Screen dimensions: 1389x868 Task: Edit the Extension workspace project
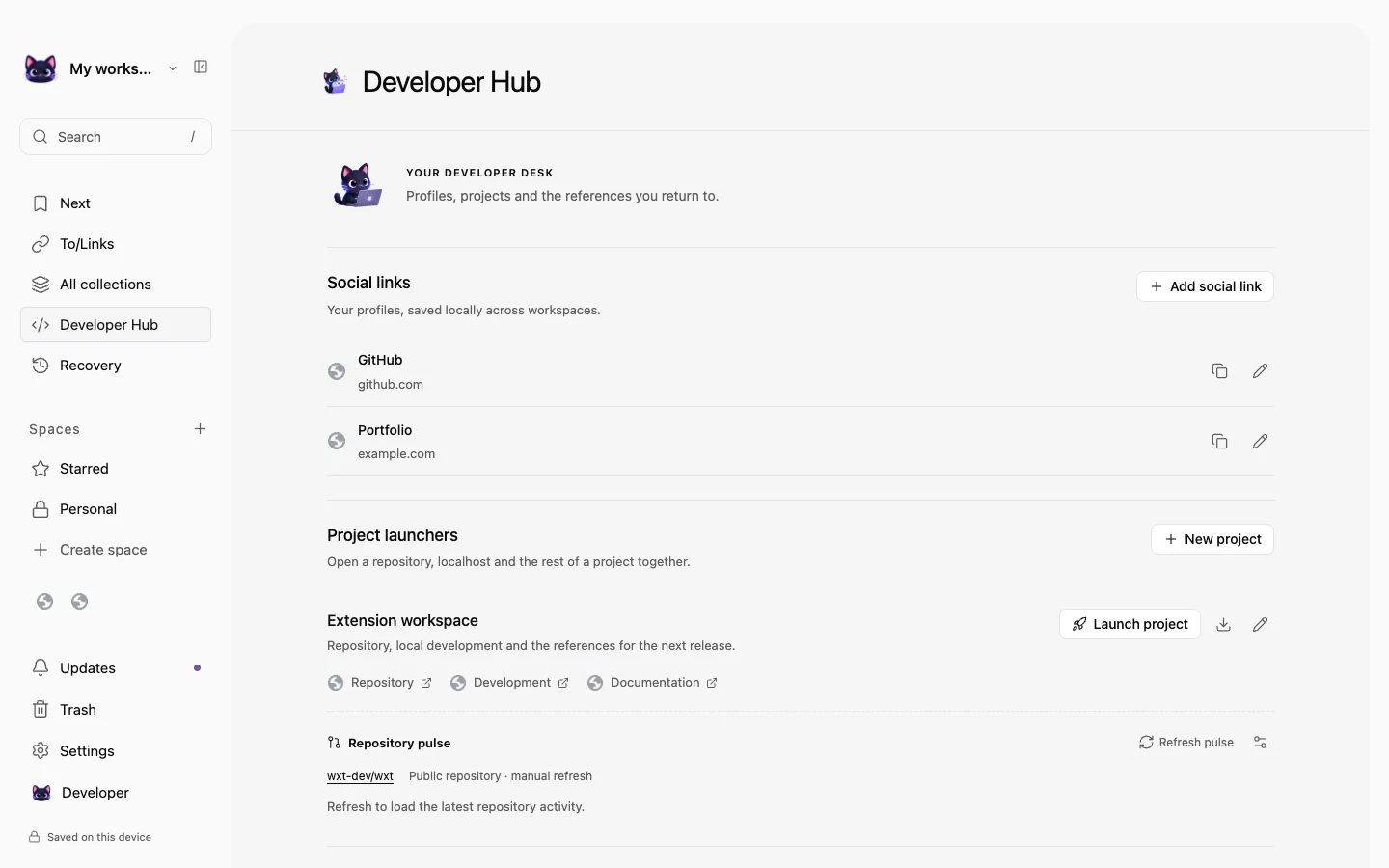click(x=1260, y=624)
